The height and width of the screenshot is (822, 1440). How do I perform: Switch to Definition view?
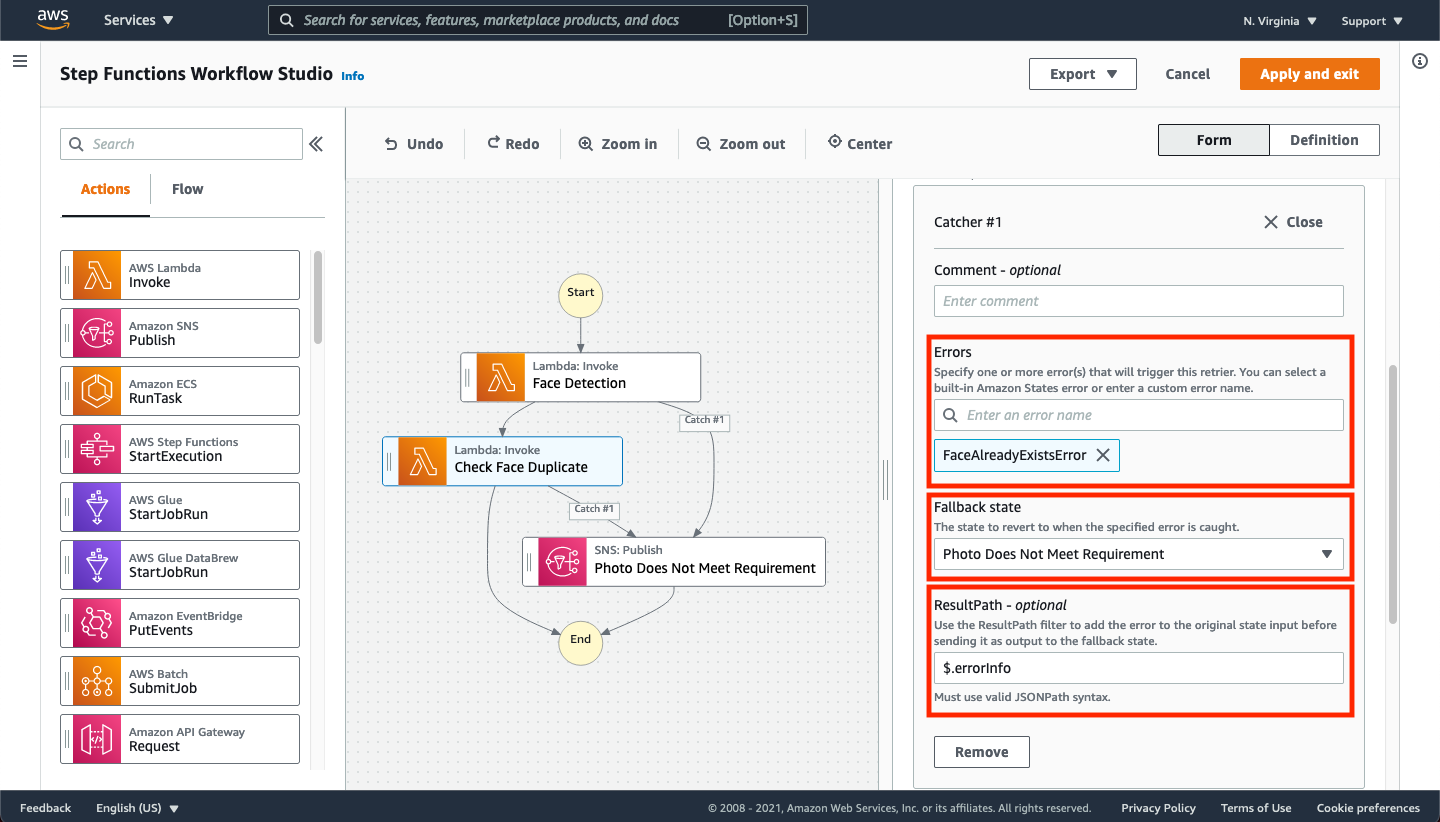(1324, 140)
